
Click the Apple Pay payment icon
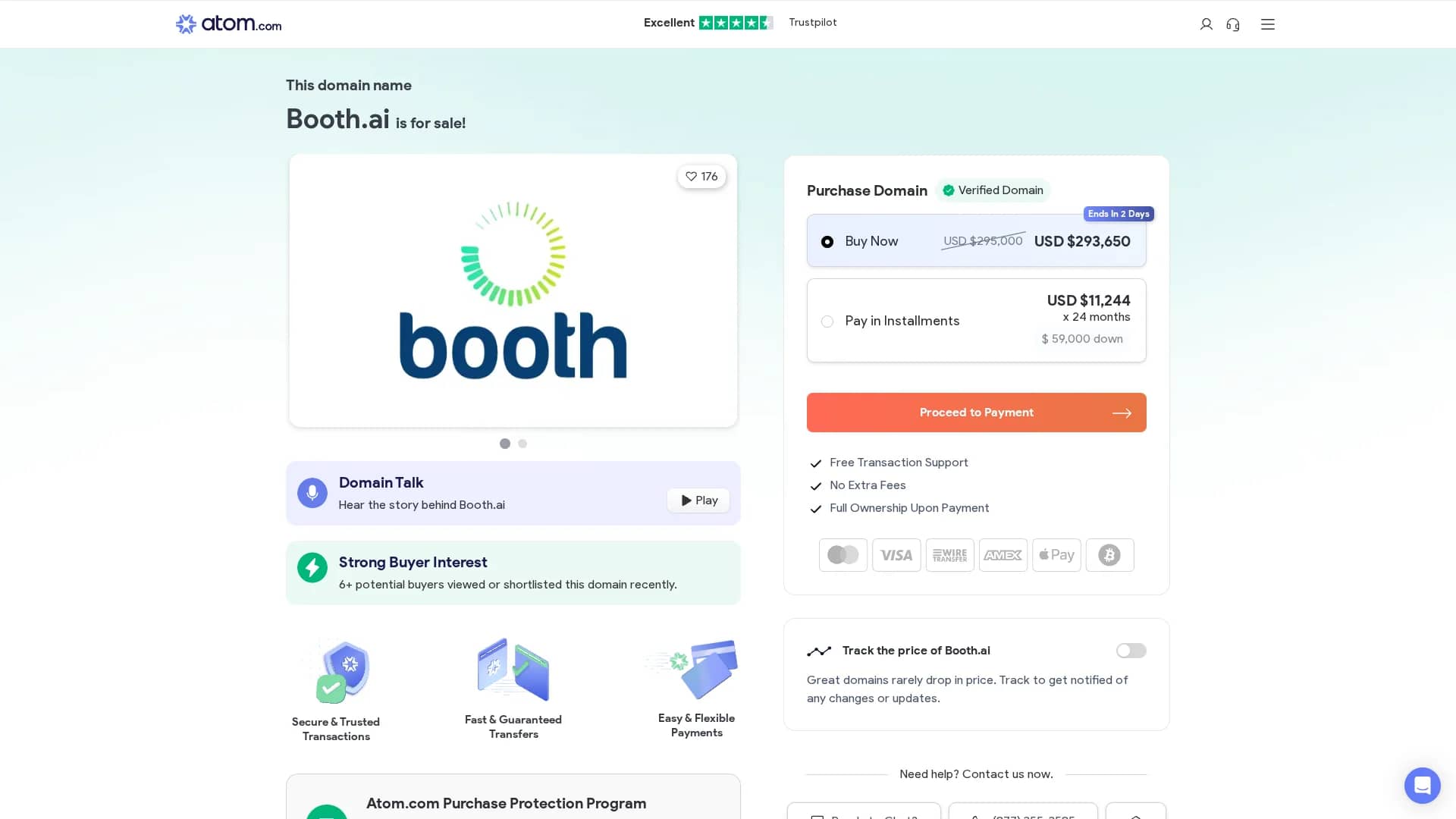[1056, 555]
